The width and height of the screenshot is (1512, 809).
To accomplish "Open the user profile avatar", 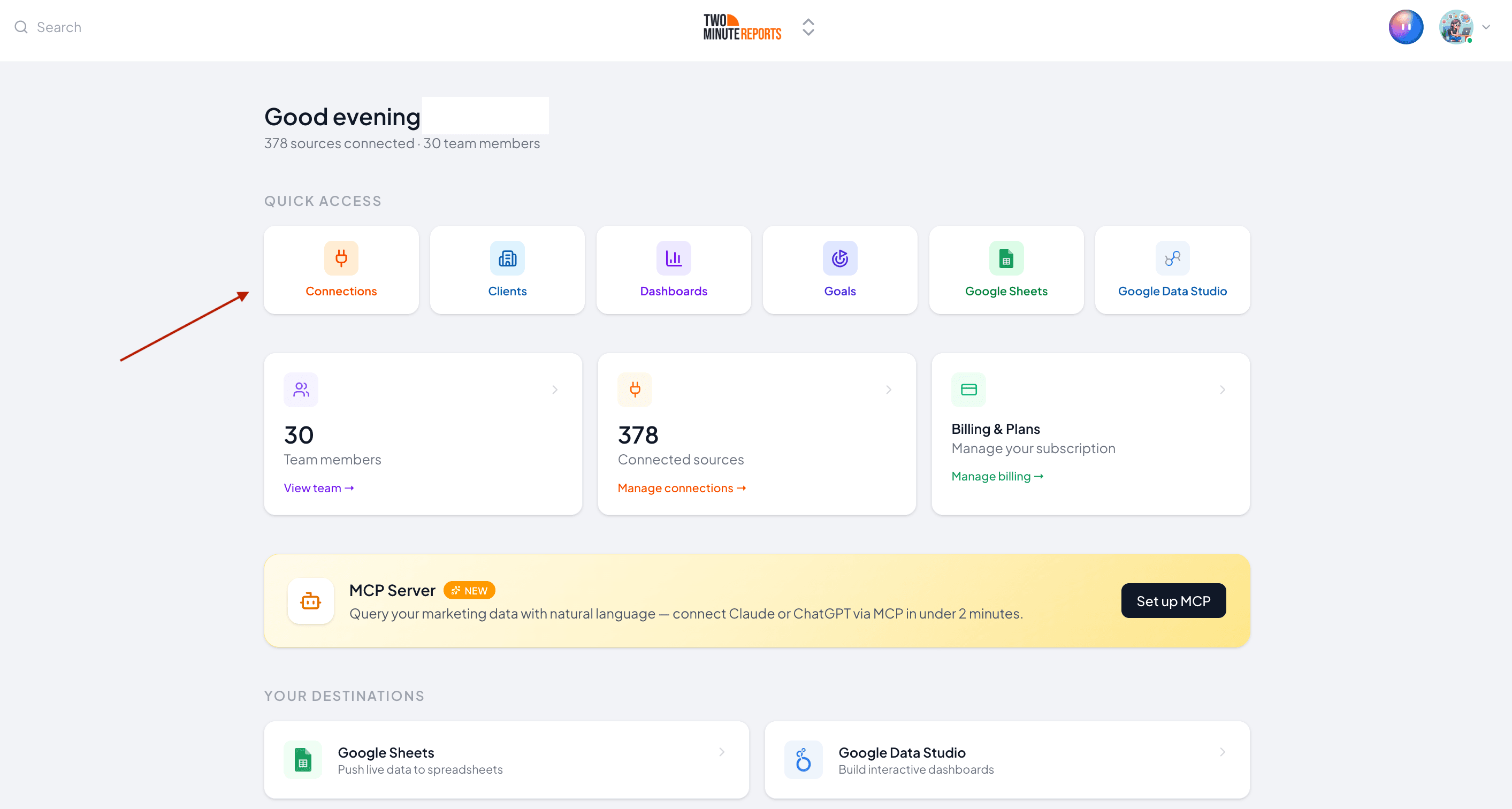I will 1456,27.
